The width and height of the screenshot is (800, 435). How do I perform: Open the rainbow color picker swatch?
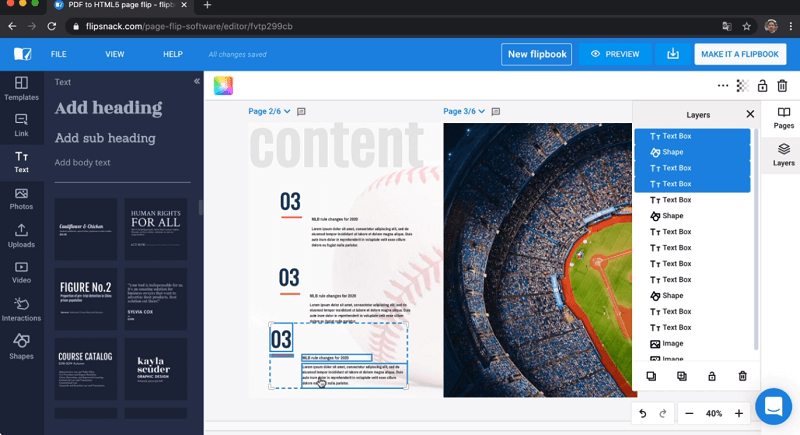pos(223,86)
